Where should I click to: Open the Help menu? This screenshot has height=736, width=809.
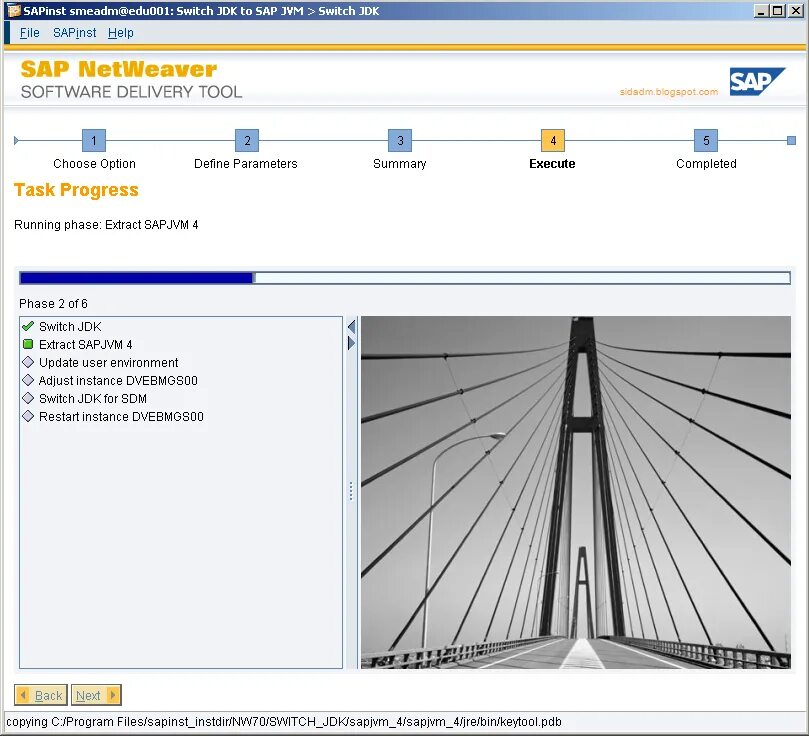121,32
